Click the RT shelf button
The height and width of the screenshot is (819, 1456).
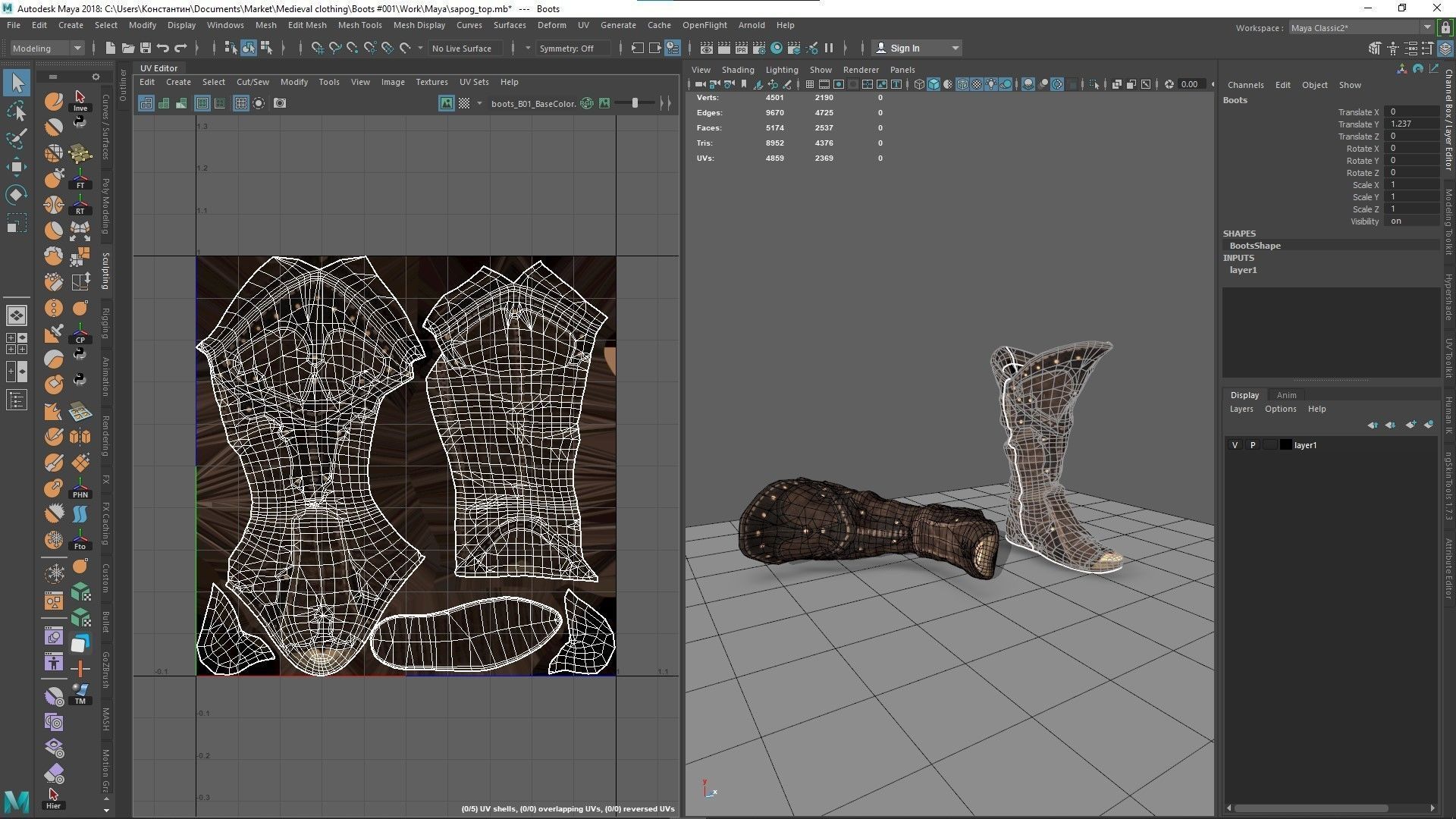tap(80, 204)
